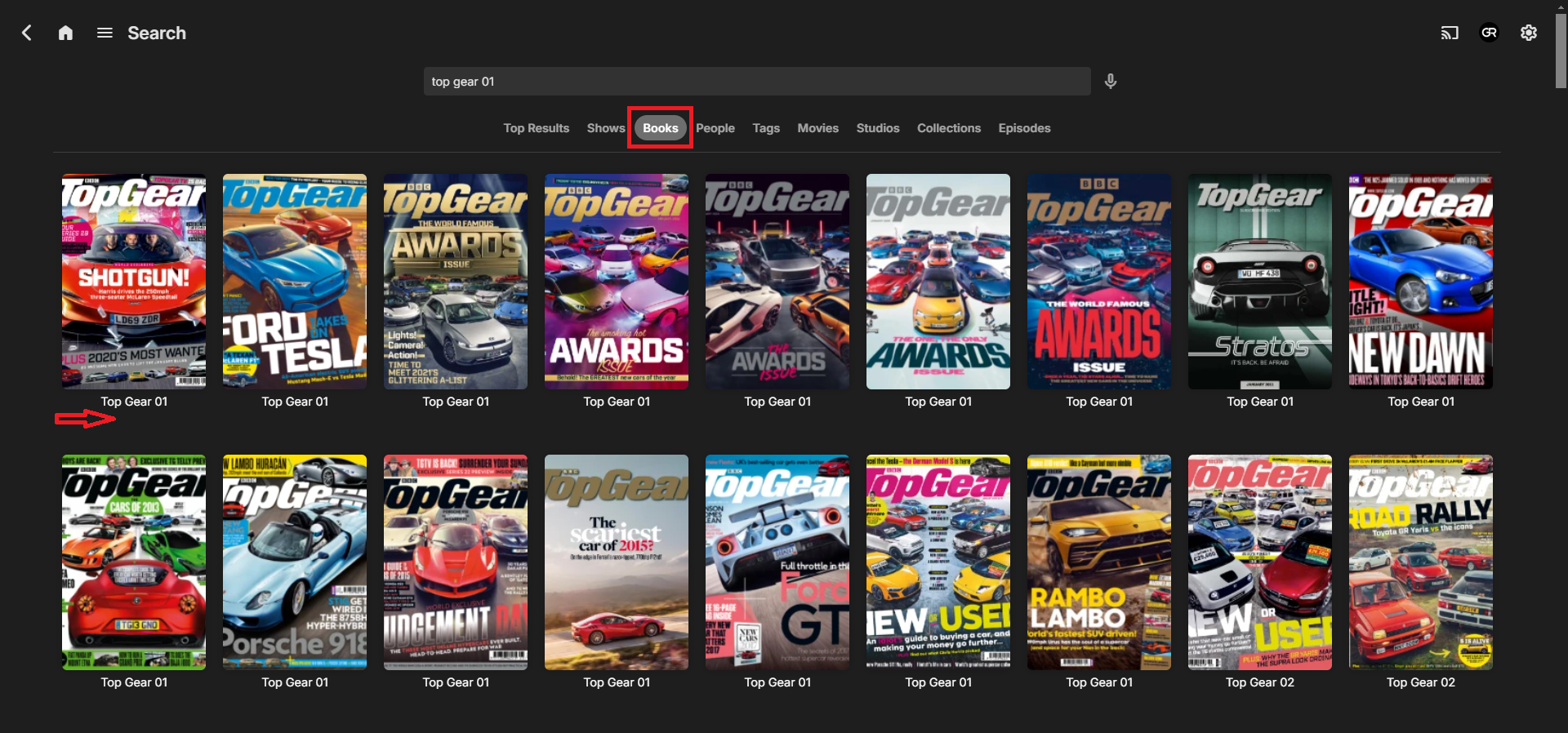Click the search field with "top gear 01"

coord(756,82)
